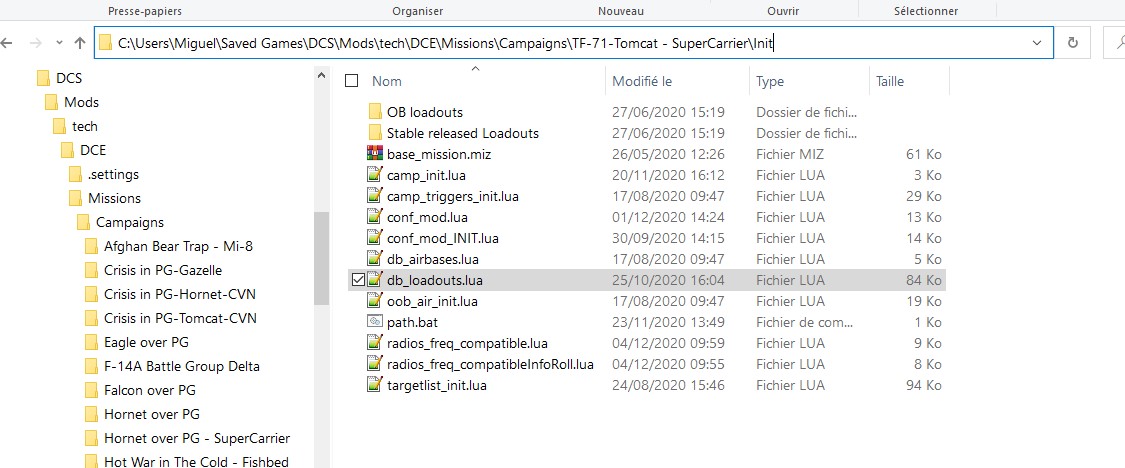Sort files by Type column
Image resolution: width=1125 pixels, height=468 pixels.
coord(770,81)
